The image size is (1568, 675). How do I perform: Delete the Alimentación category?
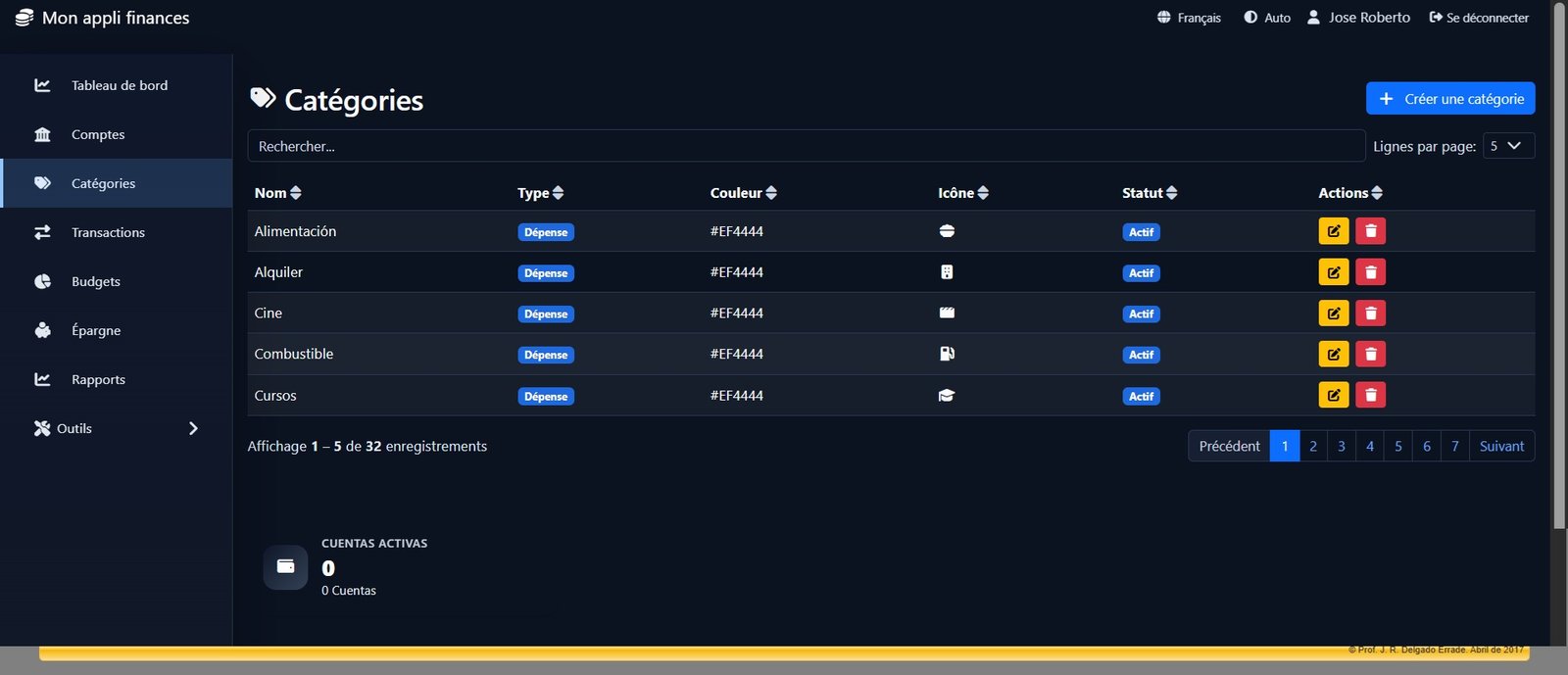(1371, 231)
